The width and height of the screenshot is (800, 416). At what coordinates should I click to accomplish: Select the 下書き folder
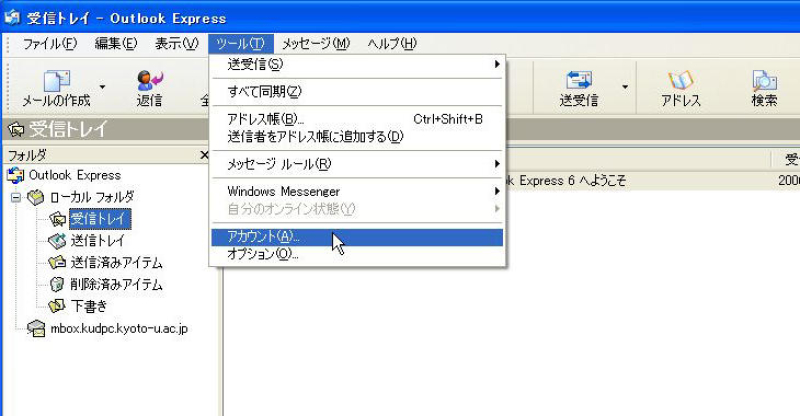[89, 306]
